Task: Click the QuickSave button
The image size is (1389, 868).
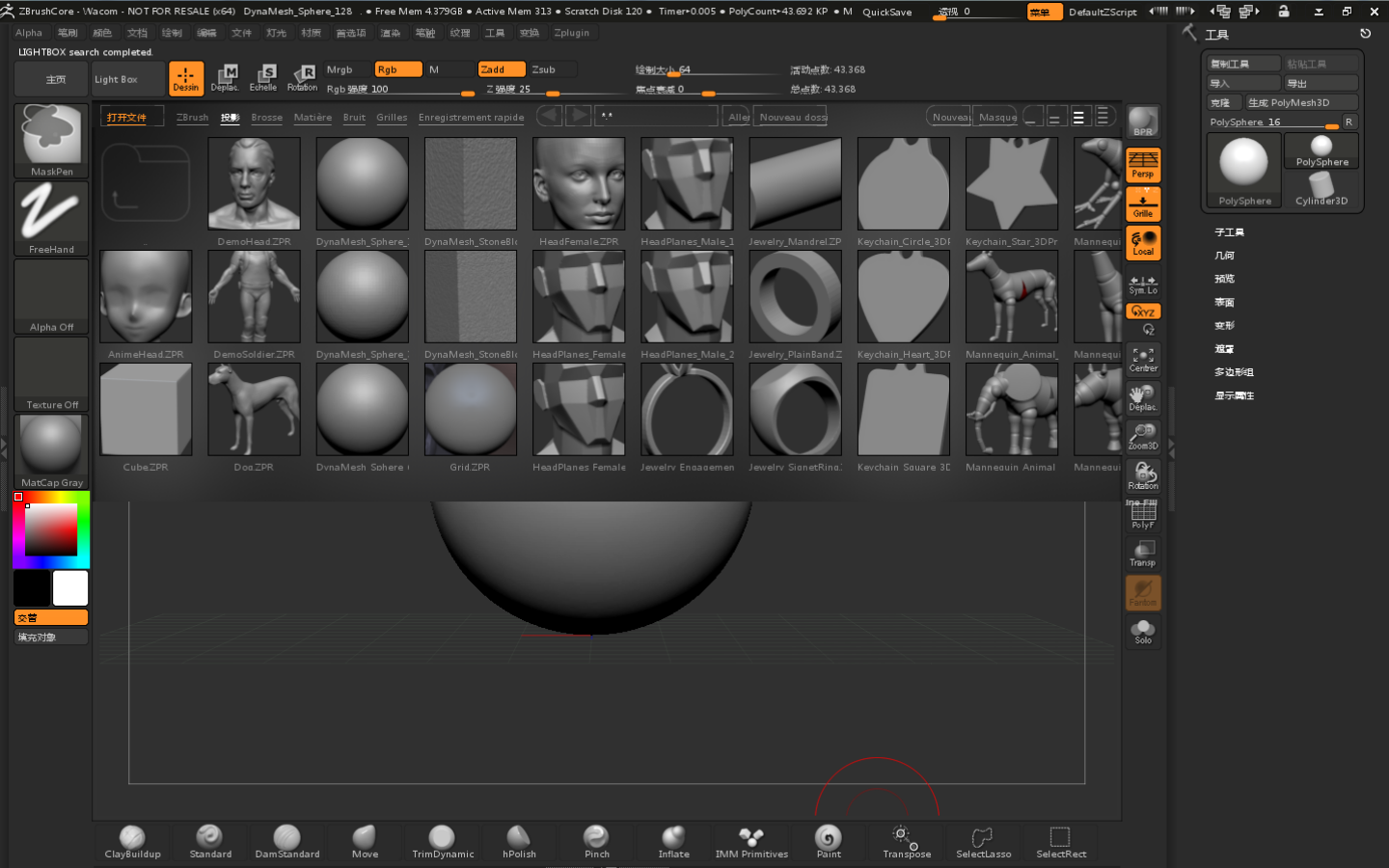Action: (886, 12)
